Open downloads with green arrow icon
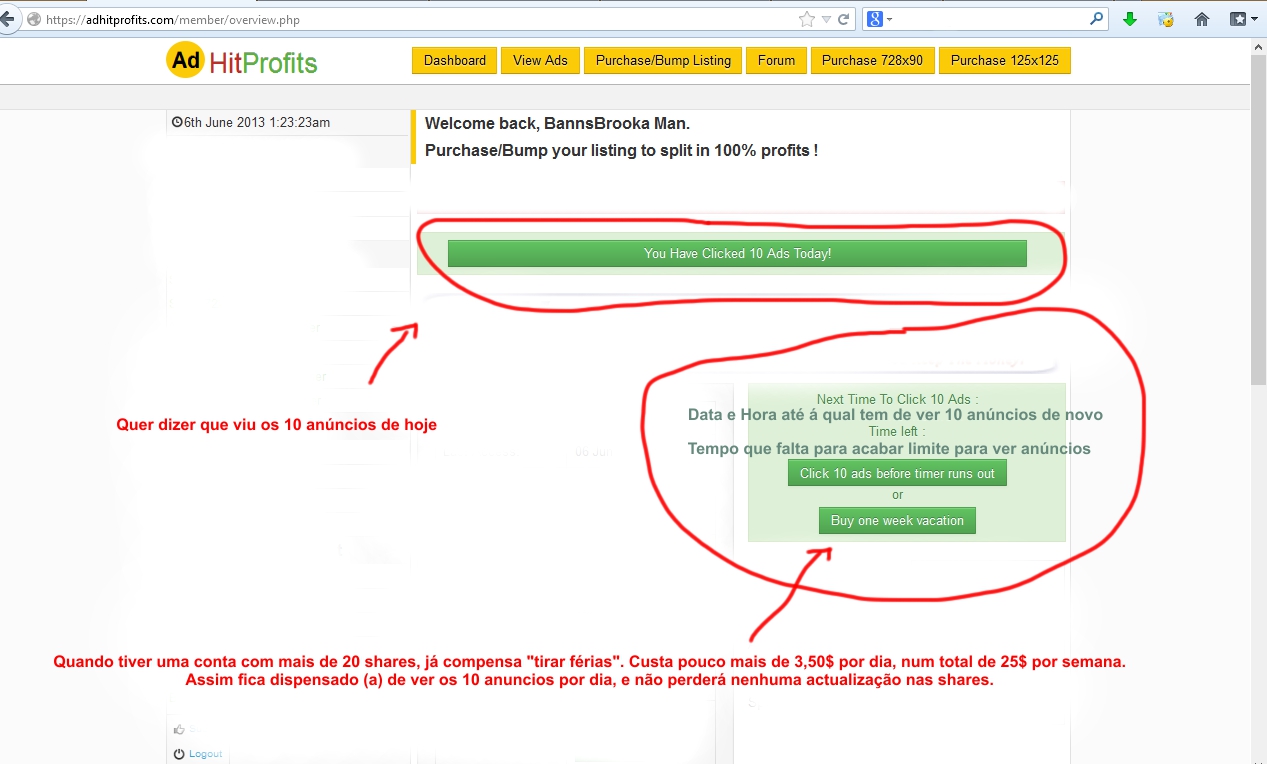1267x764 pixels. (x=1130, y=19)
